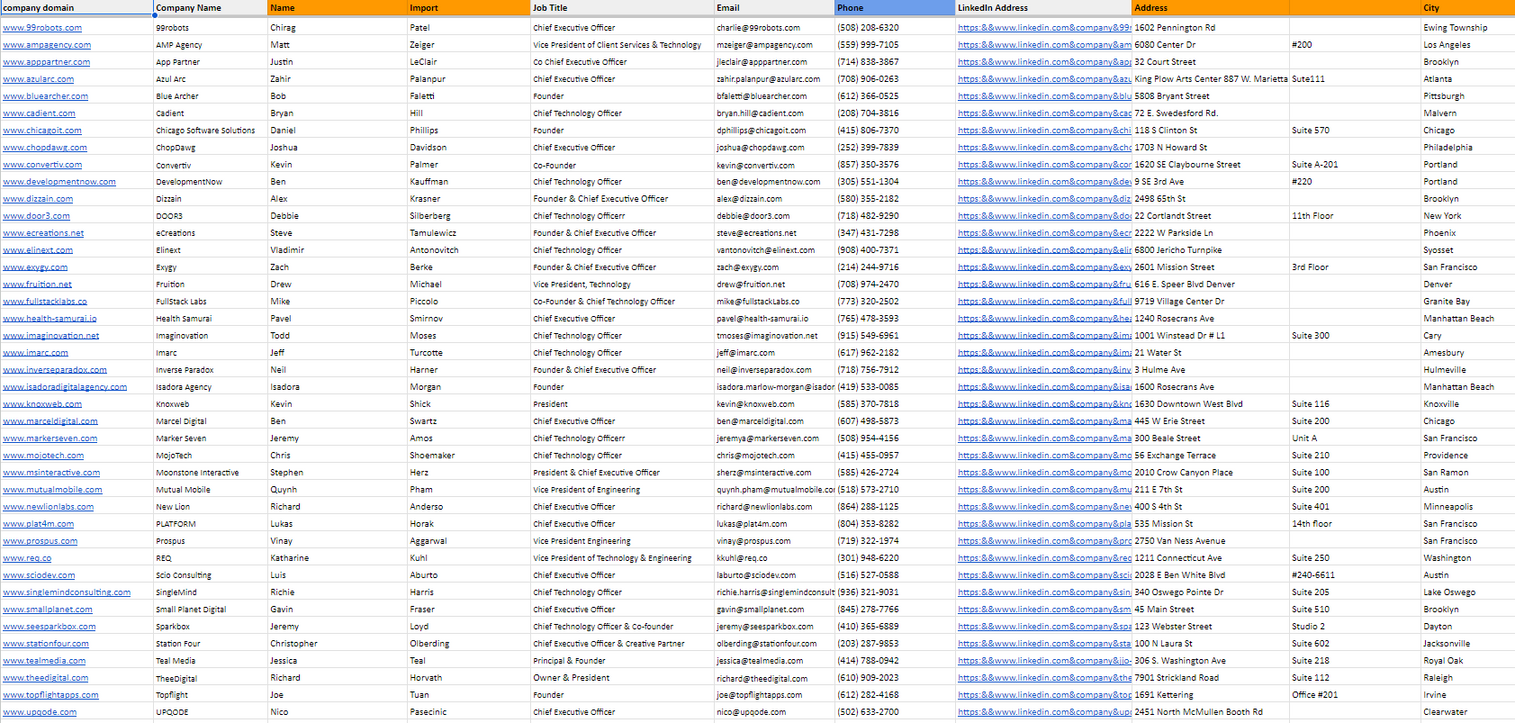Select the 'Job Title' header cell

(x=622, y=8)
